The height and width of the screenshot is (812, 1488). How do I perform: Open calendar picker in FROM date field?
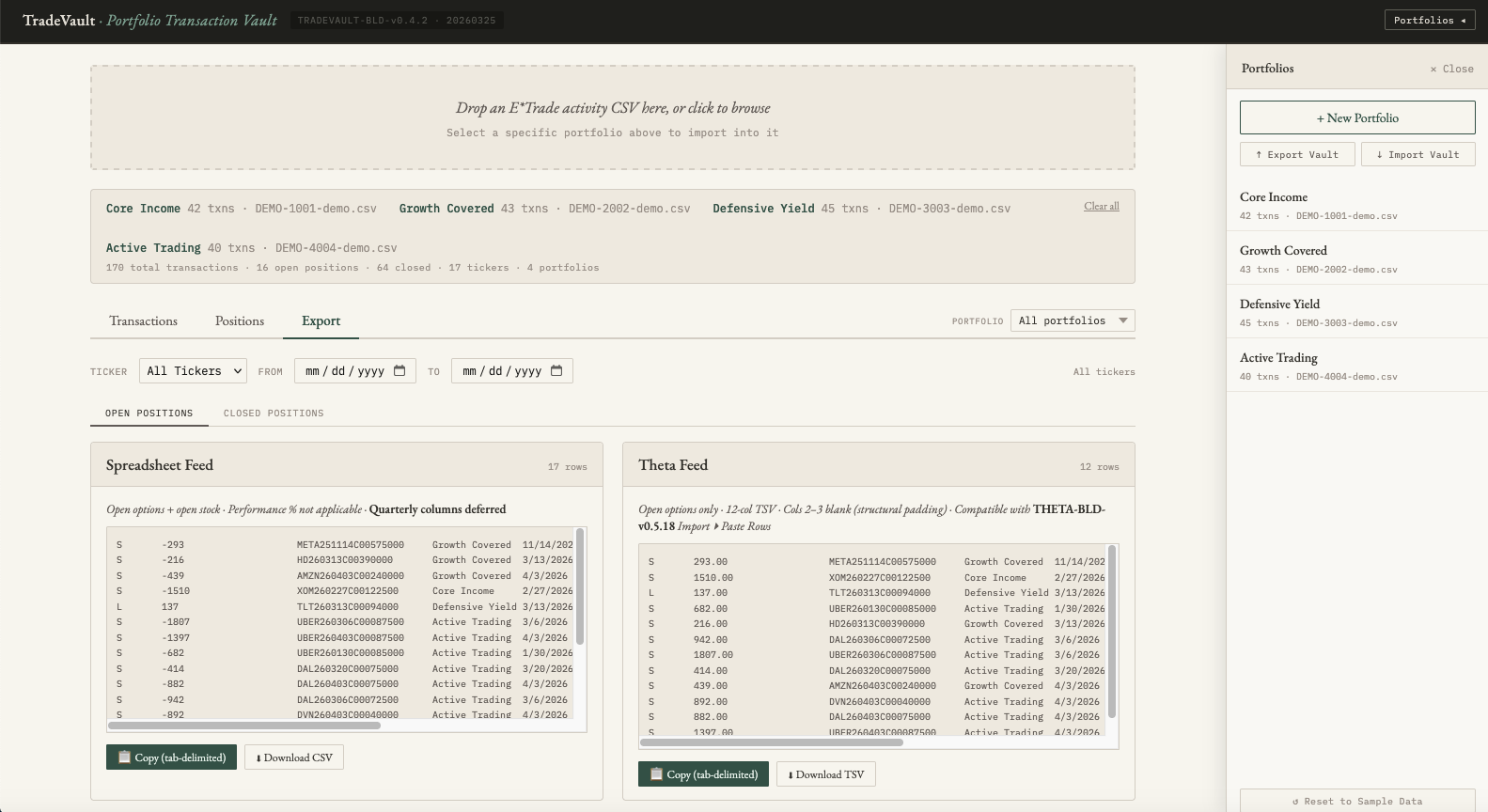[x=399, y=371]
